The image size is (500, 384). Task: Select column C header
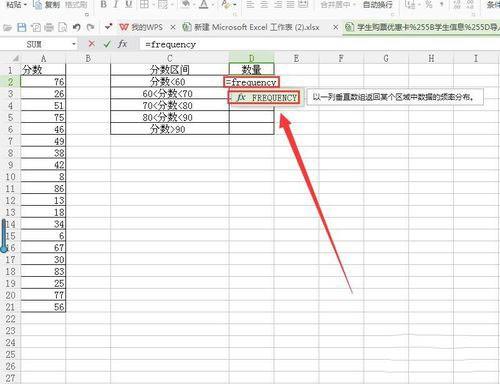click(170, 58)
